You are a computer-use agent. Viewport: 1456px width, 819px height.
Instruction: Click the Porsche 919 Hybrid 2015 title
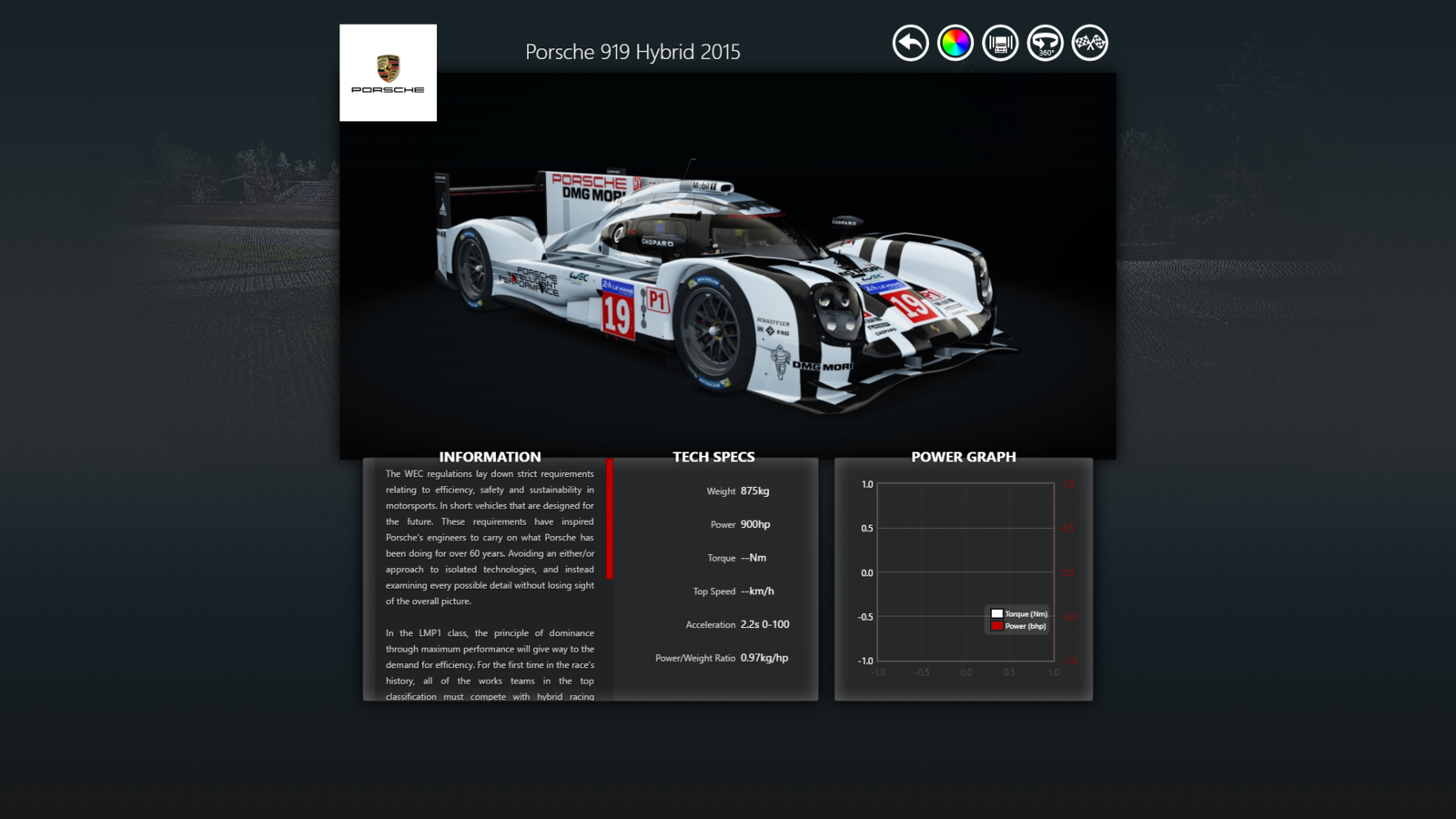632,52
